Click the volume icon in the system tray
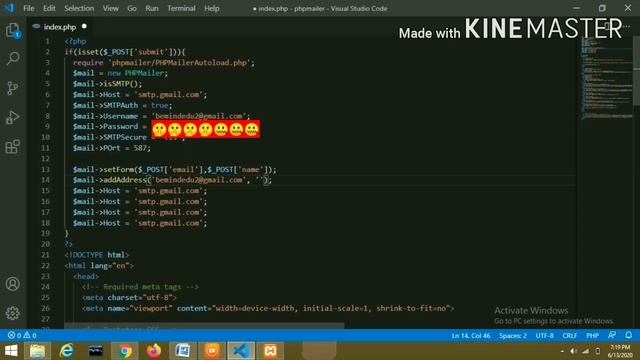The image size is (640, 360). point(573,351)
